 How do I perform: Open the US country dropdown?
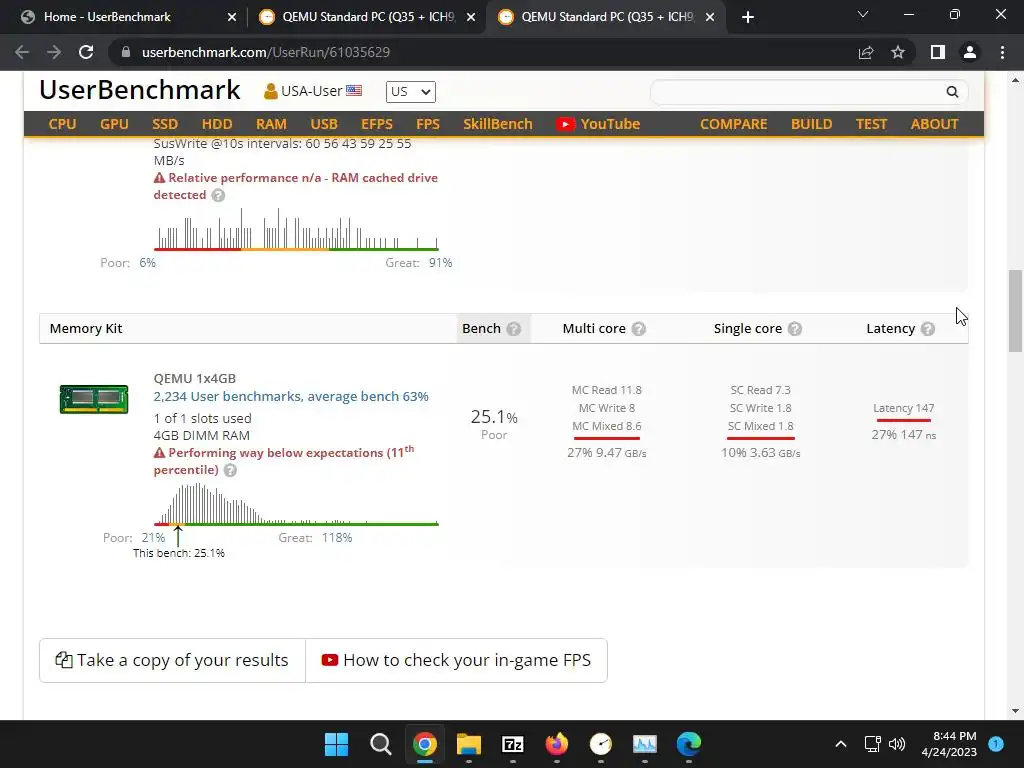410,91
